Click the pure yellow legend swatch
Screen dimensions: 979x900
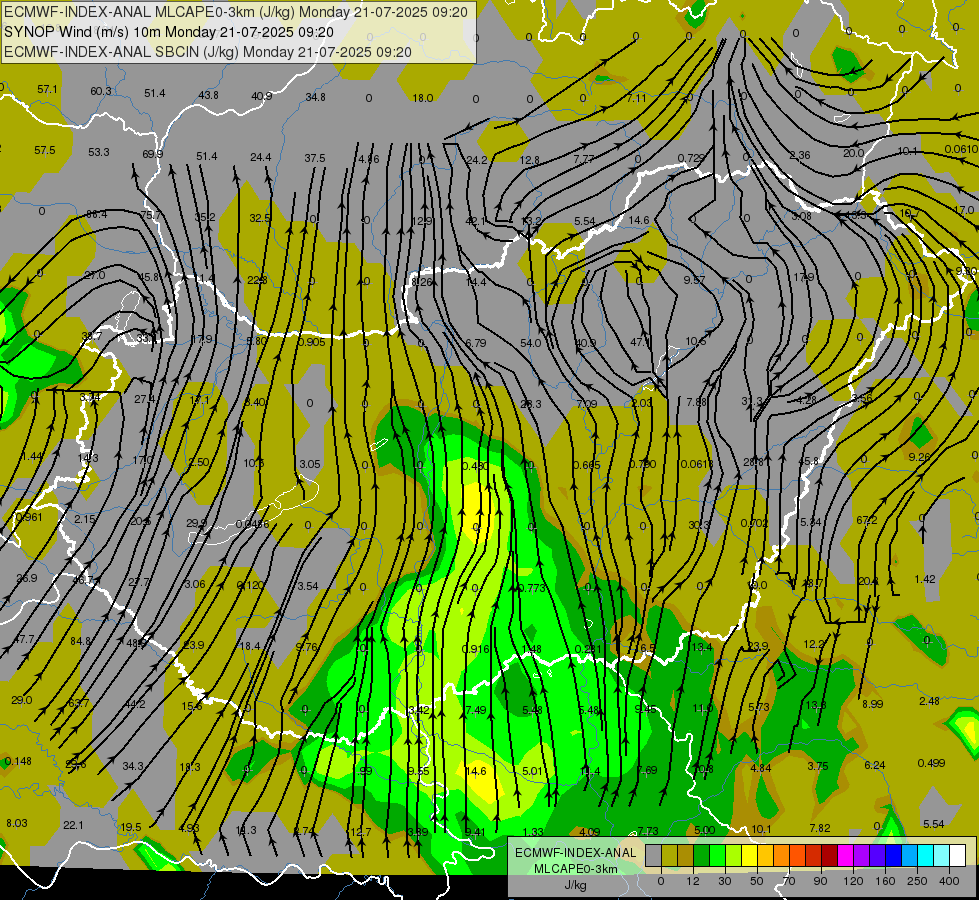750,855
